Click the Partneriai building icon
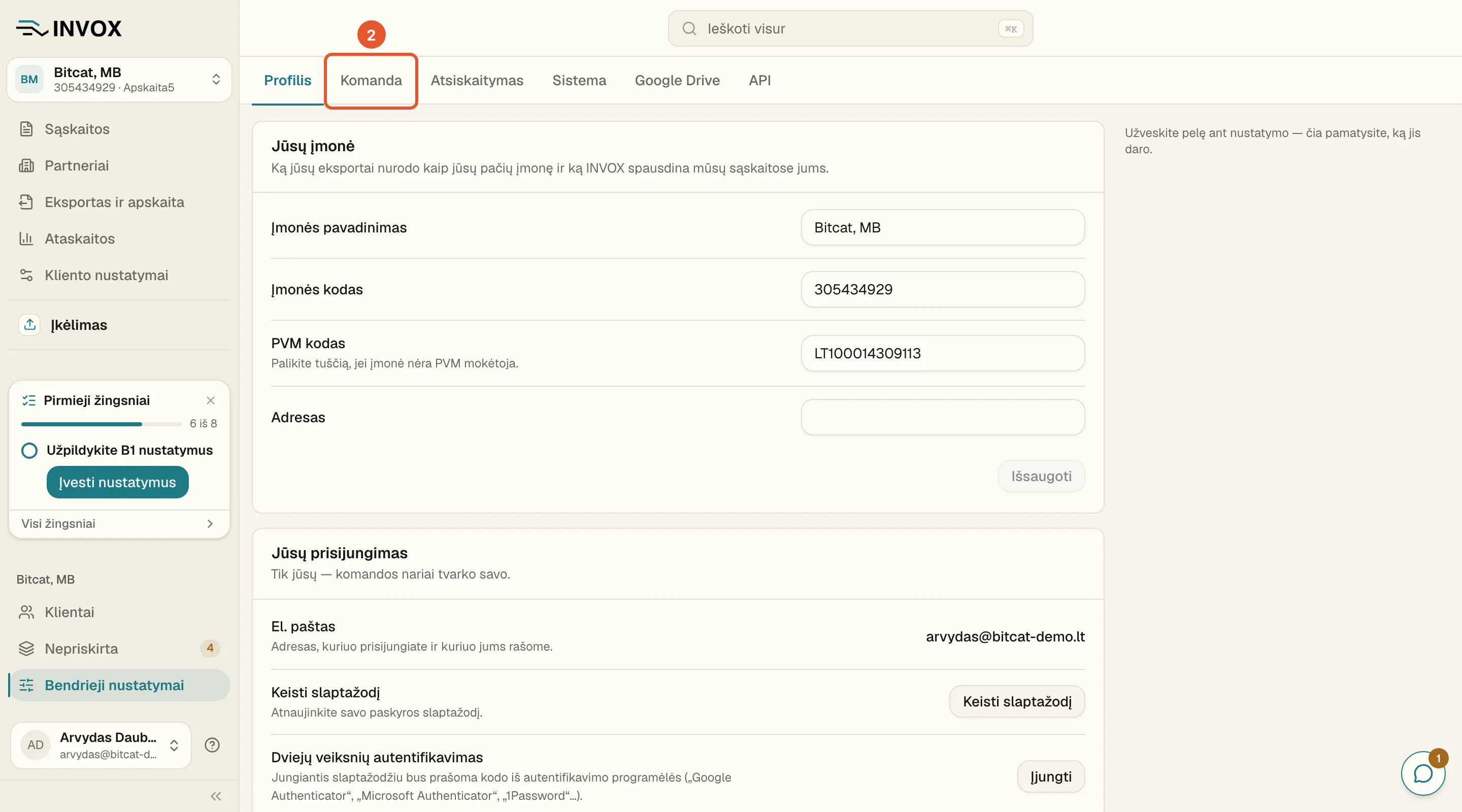 pos(26,165)
